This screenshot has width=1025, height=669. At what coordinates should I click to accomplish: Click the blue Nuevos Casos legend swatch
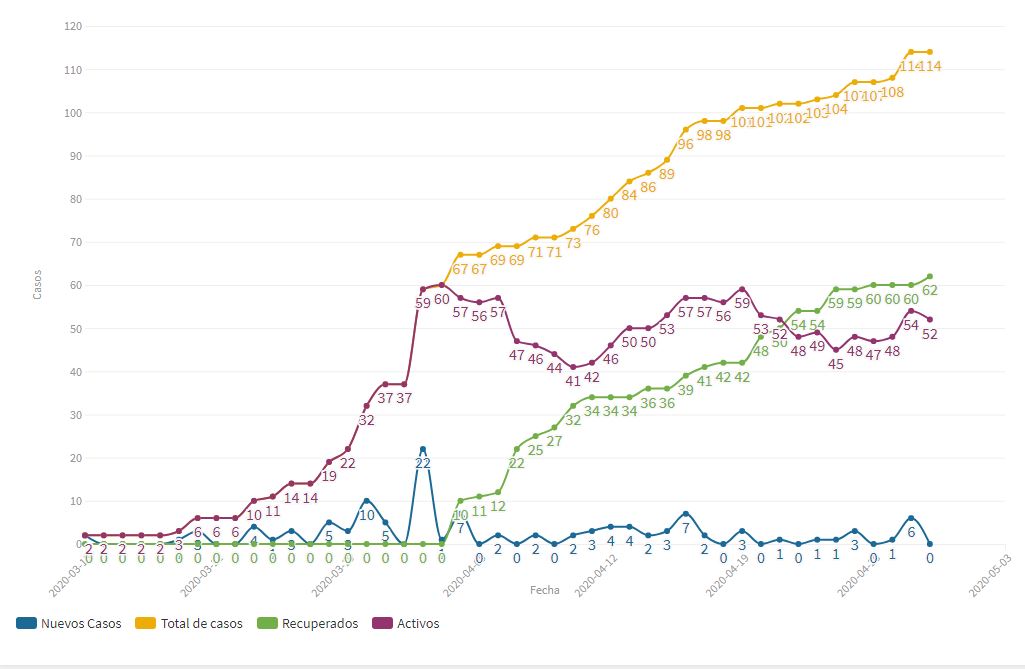coord(26,623)
